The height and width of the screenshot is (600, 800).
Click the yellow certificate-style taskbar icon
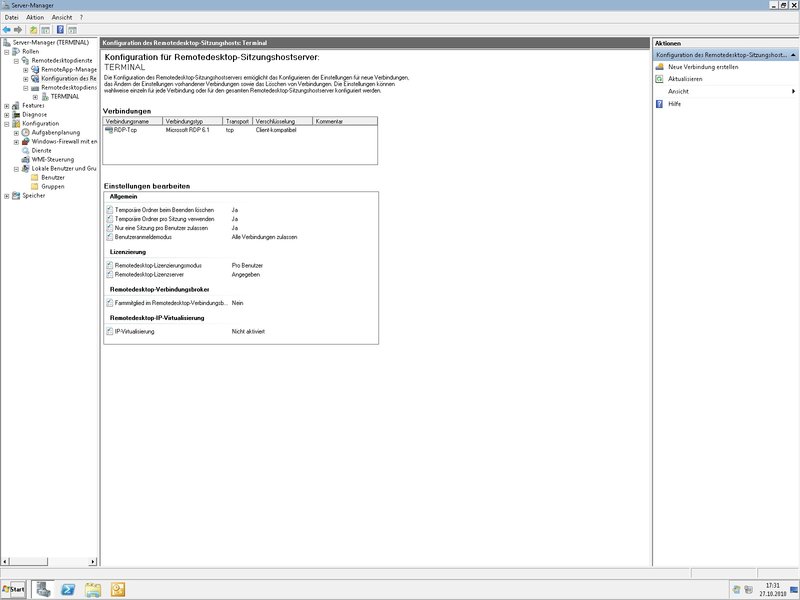click(118, 590)
